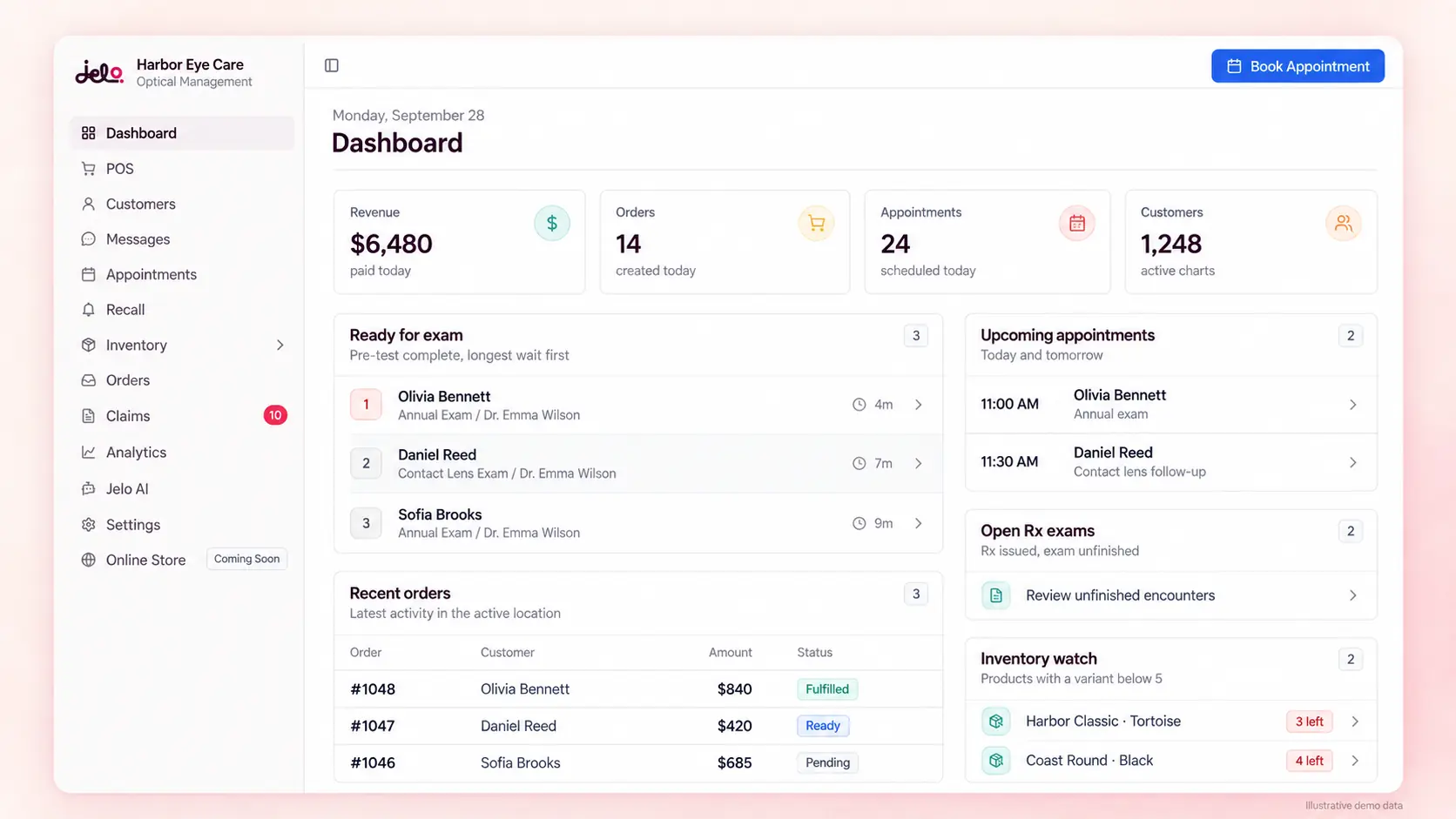The height and width of the screenshot is (819, 1456).
Task: Open the Review unfinished encounters chevron
Action: coord(1353,595)
